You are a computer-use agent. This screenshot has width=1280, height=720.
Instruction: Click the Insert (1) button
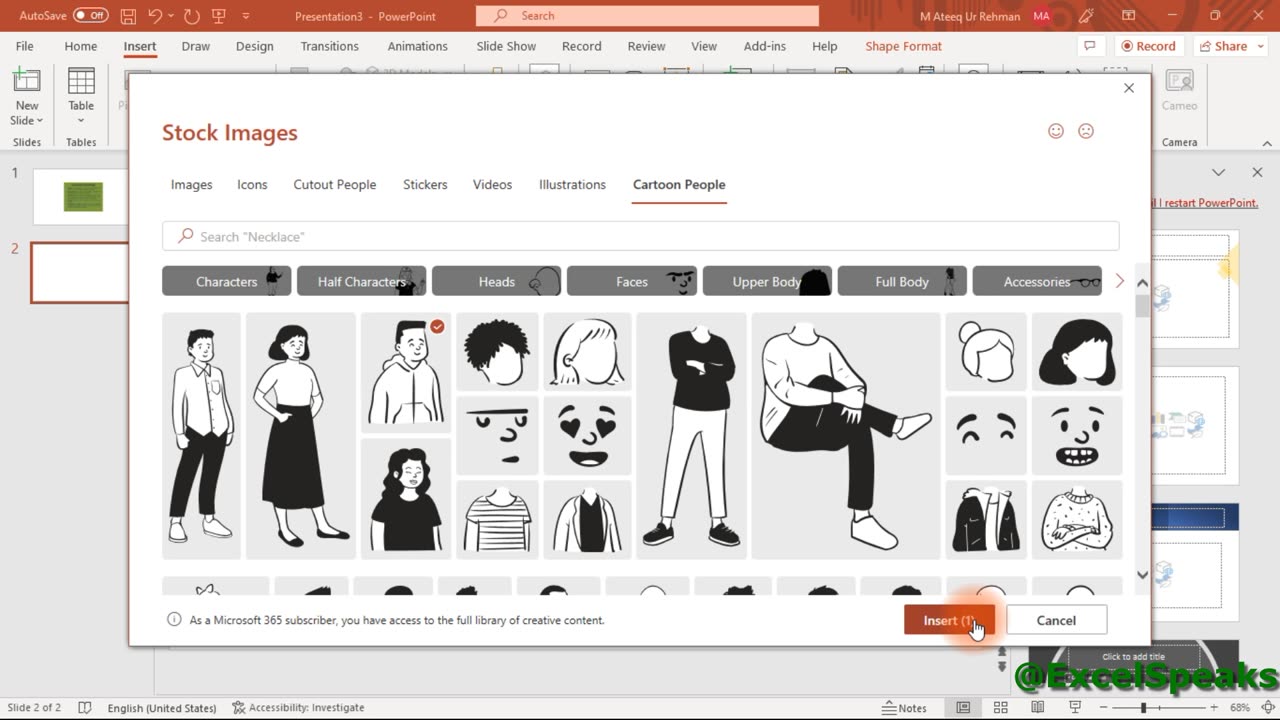pyautogui.click(x=949, y=620)
